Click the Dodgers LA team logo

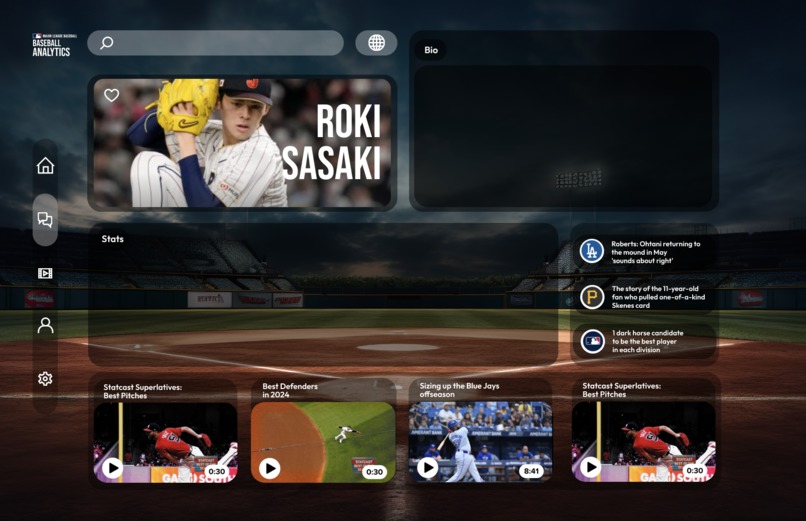[592, 251]
